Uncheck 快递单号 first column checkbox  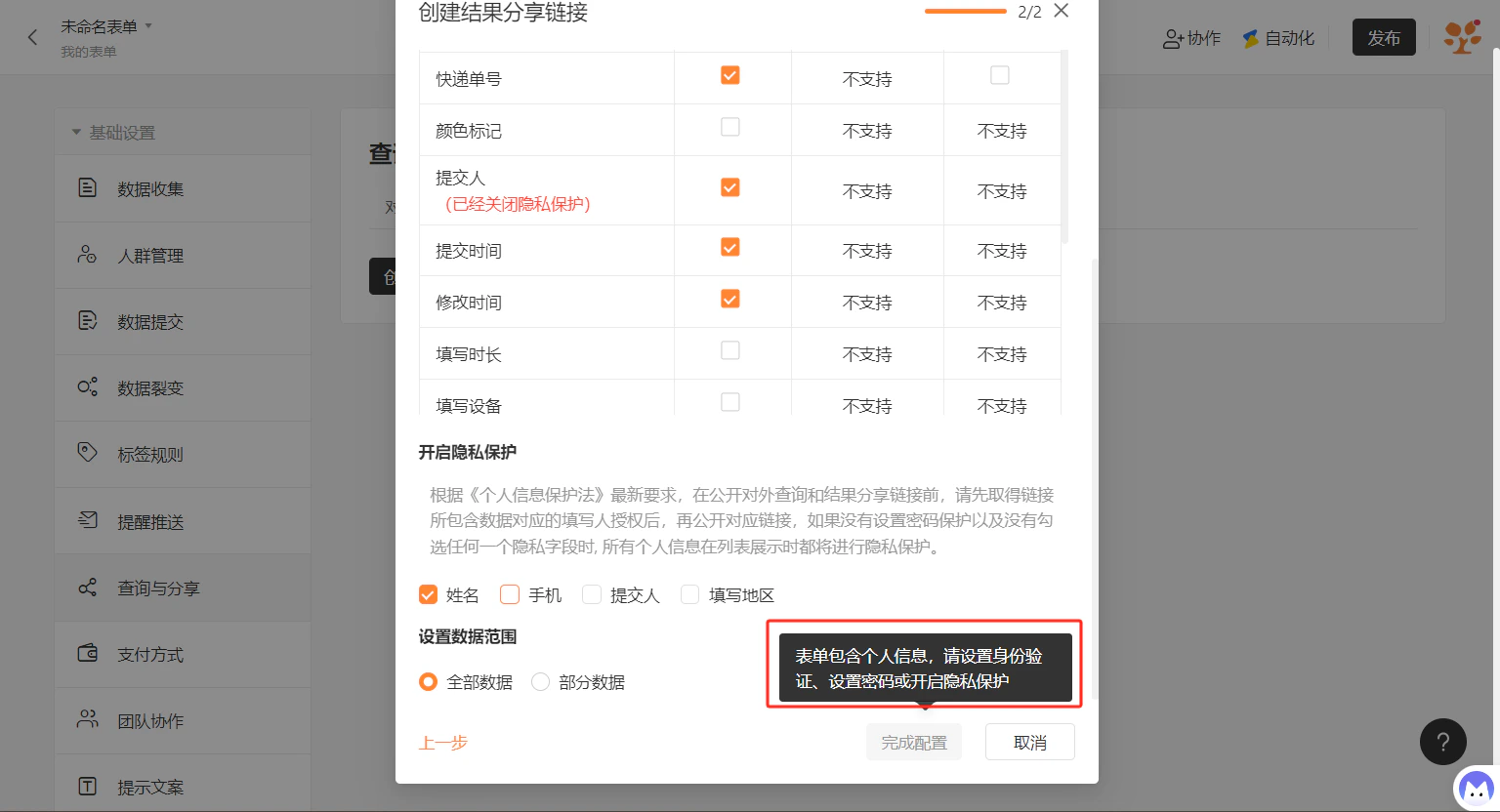click(x=729, y=75)
